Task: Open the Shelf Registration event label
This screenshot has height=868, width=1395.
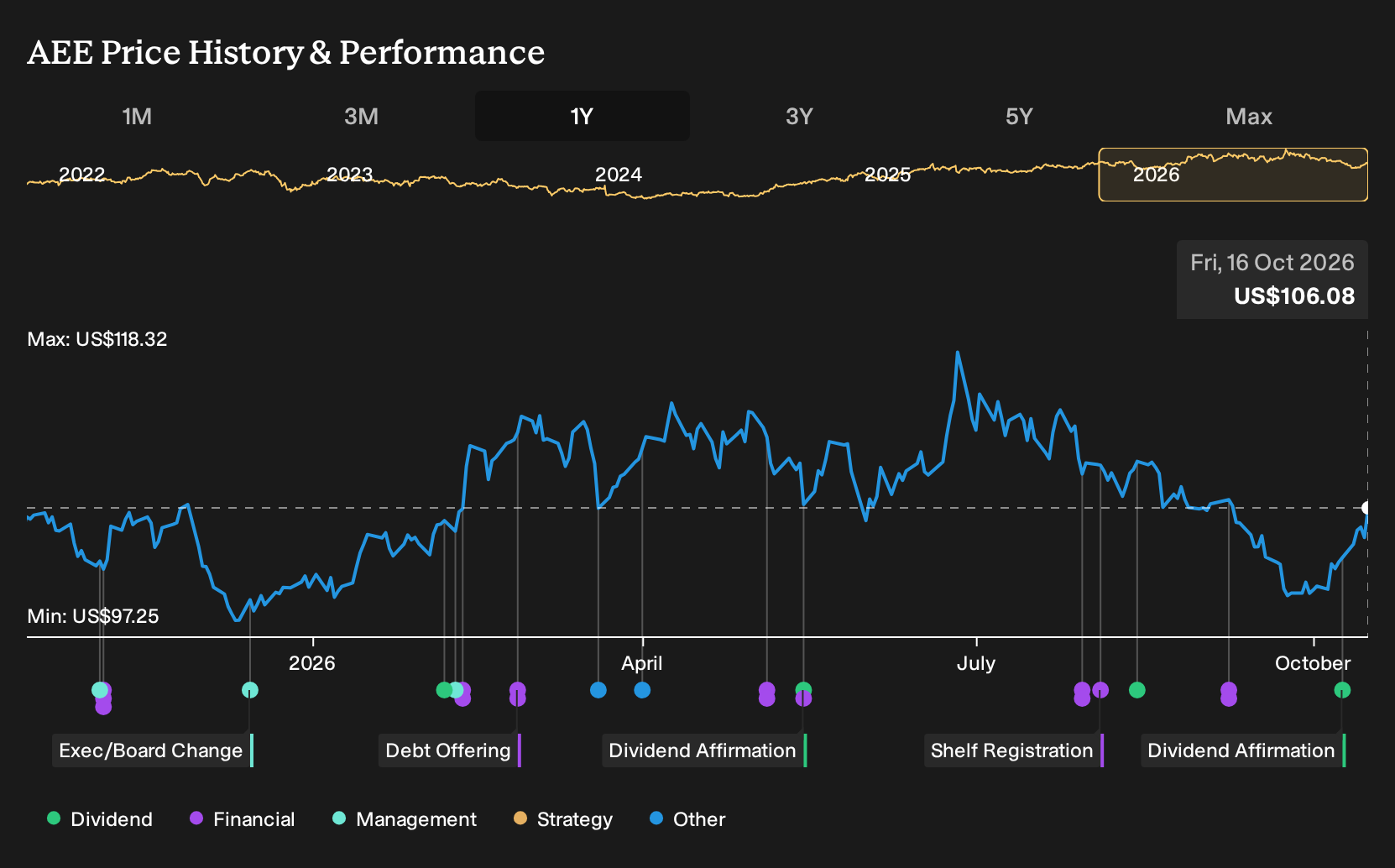Action: pos(1013,750)
